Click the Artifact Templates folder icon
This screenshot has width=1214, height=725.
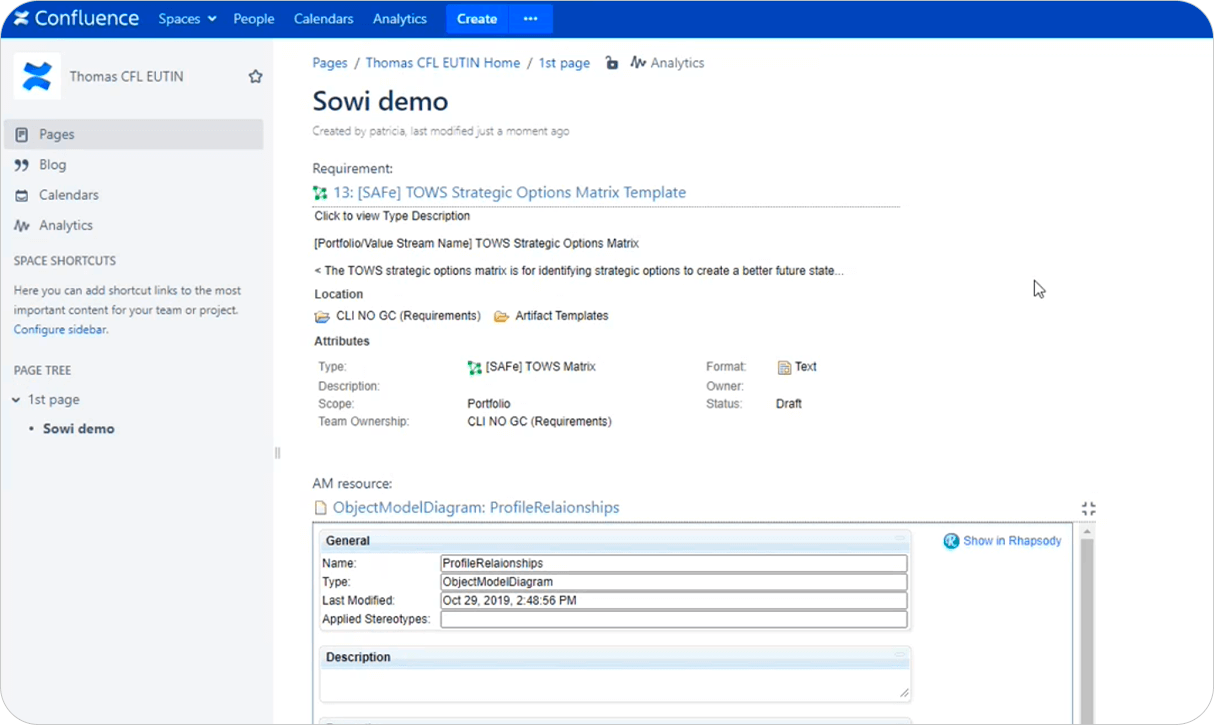coord(502,316)
